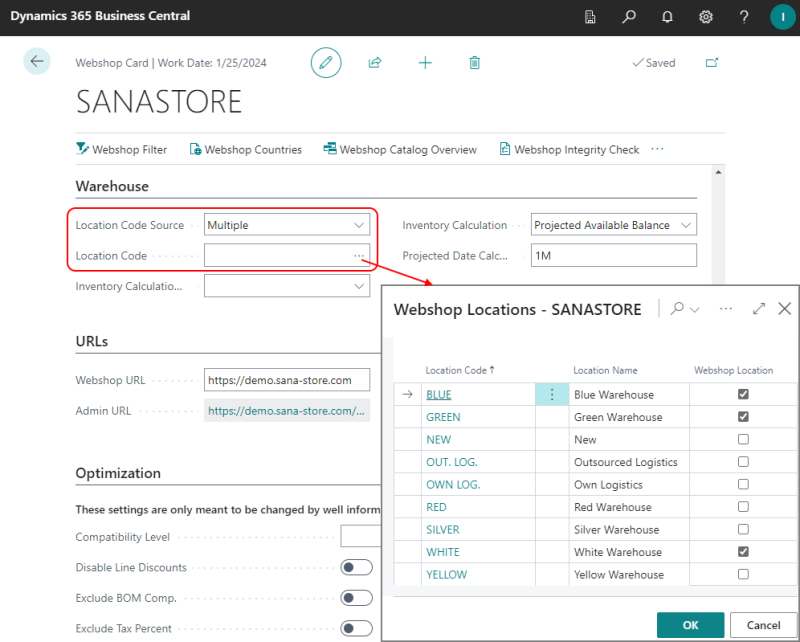Check Webshop Location for Own Logistics
Screen dimensions: 800x642
tap(743, 484)
